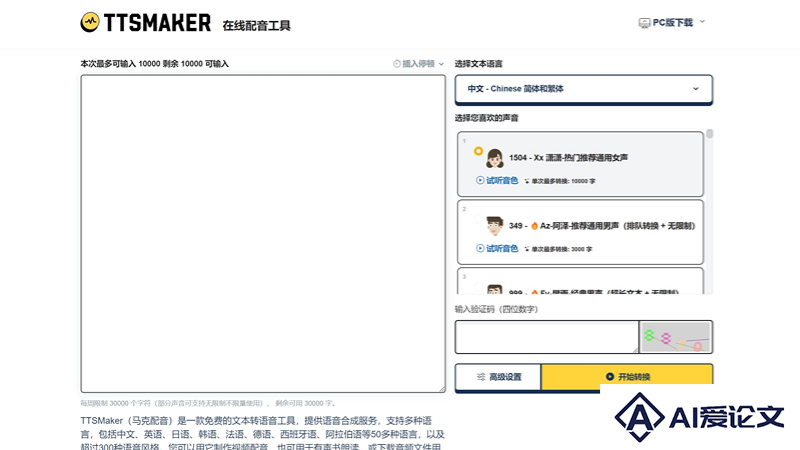Play 试听音色 preview for voice 349
The image size is (800, 450).
pyautogui.click(x=496, y=248)
